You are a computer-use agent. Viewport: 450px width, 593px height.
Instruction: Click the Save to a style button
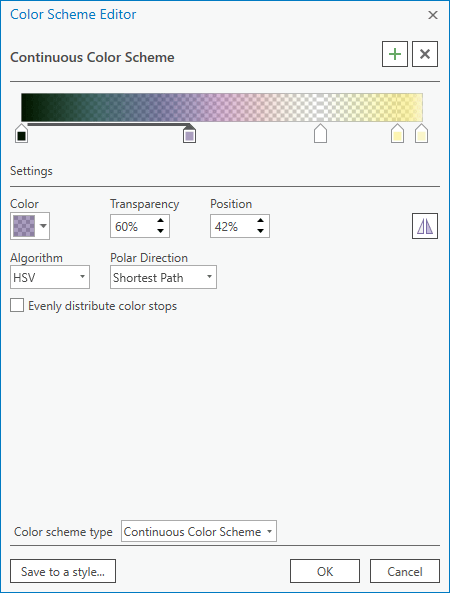63,571
